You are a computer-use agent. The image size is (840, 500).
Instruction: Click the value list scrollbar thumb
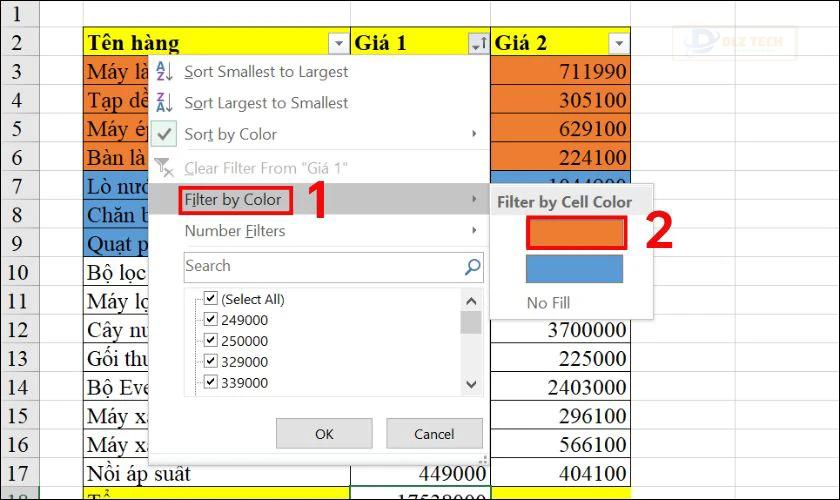471,323
